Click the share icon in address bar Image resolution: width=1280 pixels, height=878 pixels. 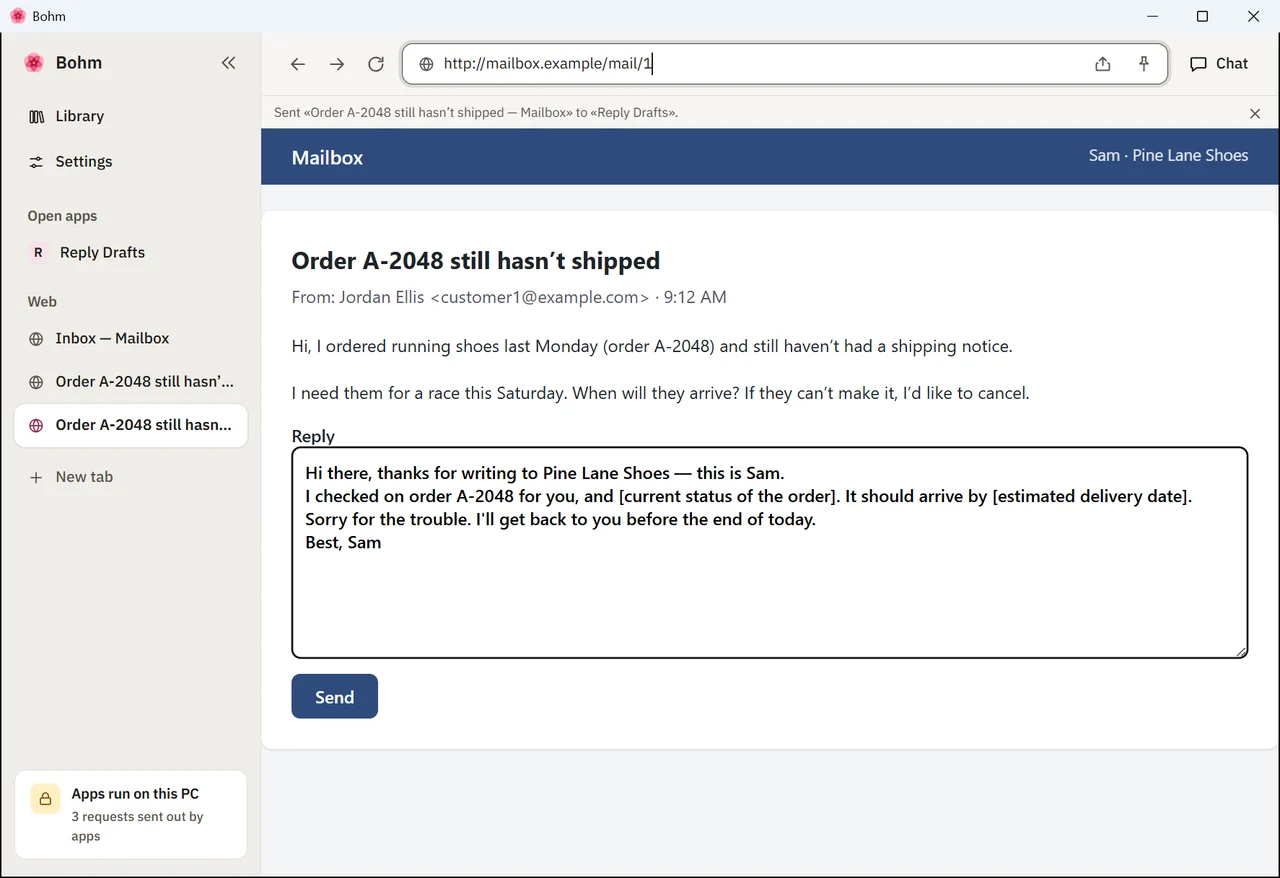point(1103,64)
